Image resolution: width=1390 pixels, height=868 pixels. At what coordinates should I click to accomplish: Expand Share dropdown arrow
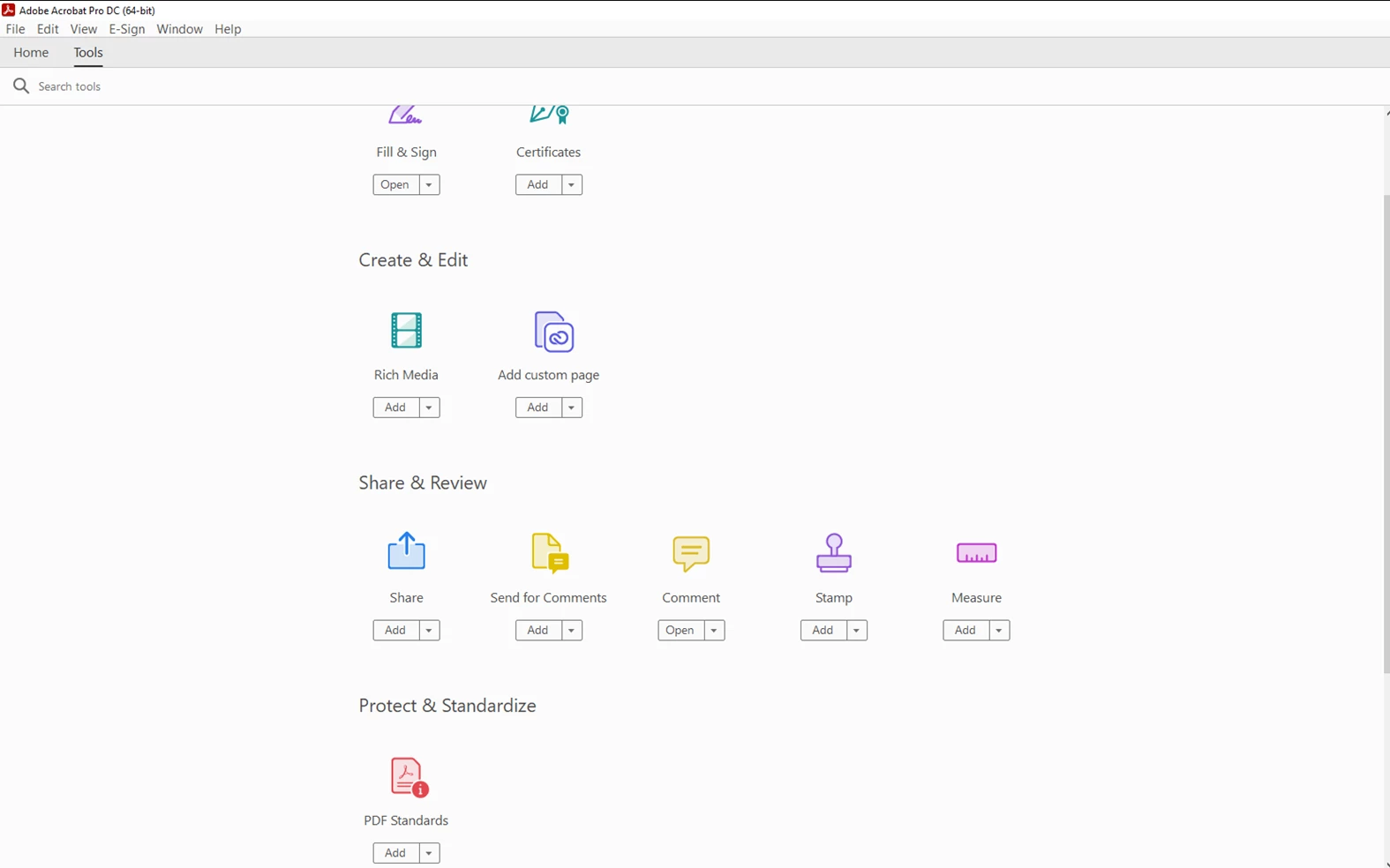[429, 630]
